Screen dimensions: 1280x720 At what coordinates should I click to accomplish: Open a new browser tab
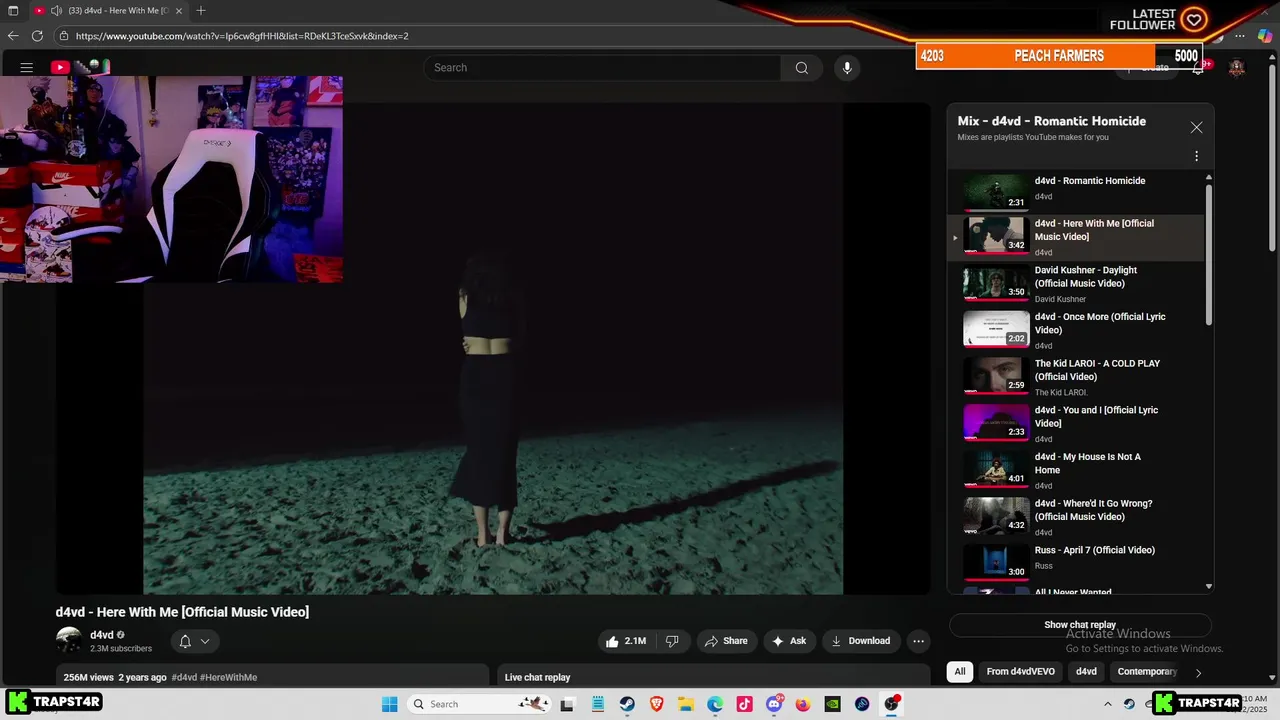[x=201, y=11]
